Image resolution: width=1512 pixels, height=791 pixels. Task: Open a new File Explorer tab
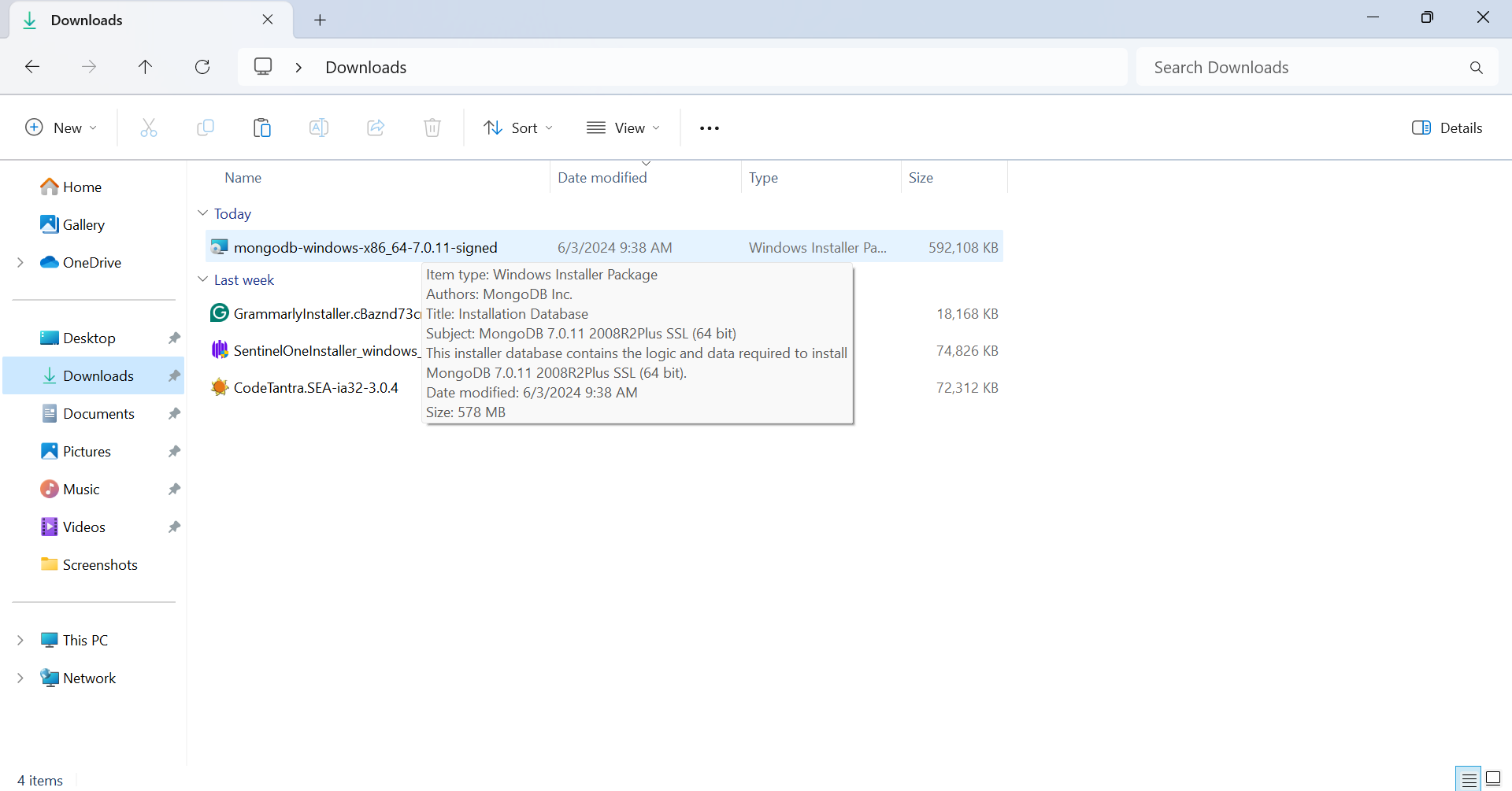pos(320,20)
